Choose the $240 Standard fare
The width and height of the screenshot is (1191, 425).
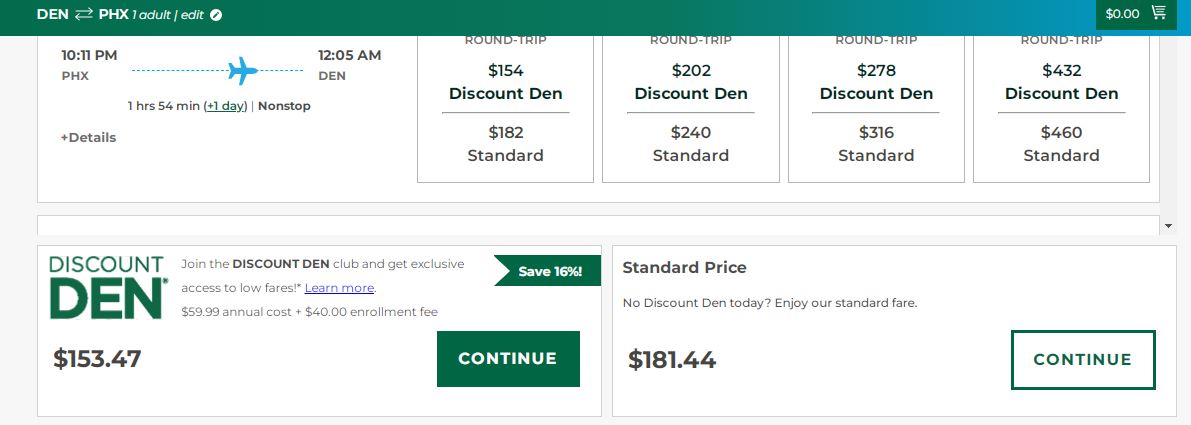click(x=690, y=144)
